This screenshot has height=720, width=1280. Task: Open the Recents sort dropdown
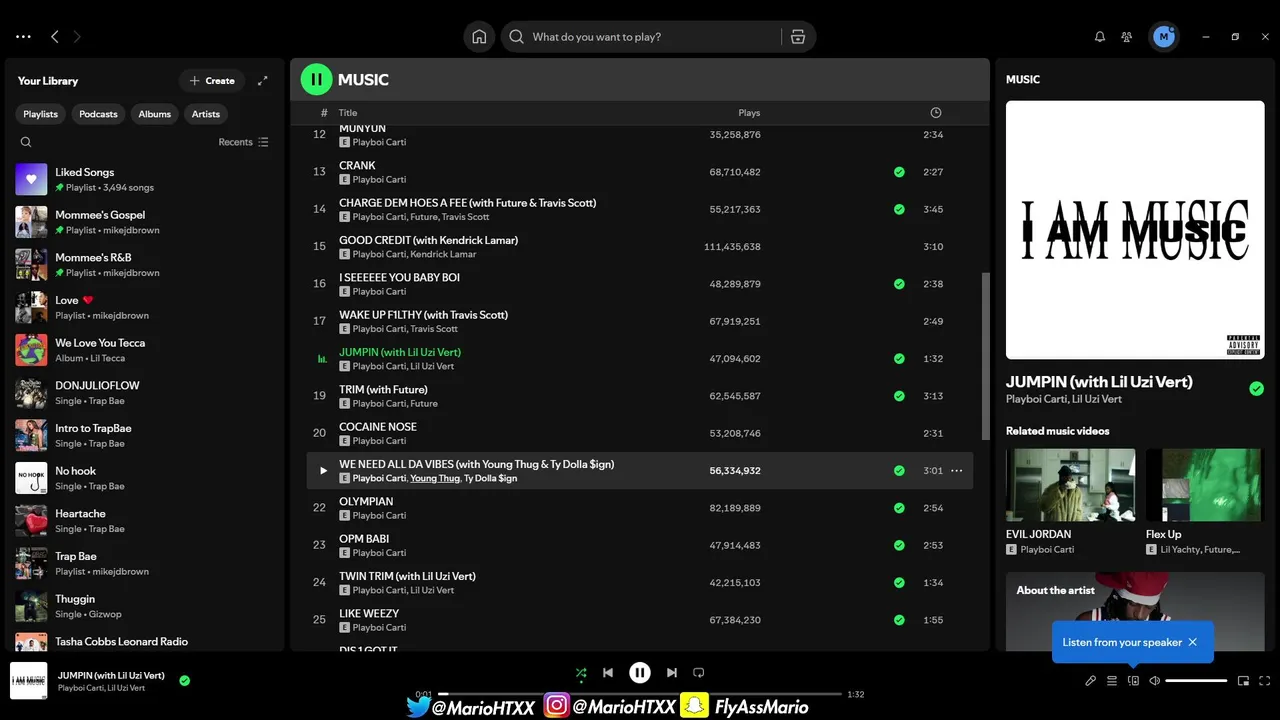coord(244,142)
